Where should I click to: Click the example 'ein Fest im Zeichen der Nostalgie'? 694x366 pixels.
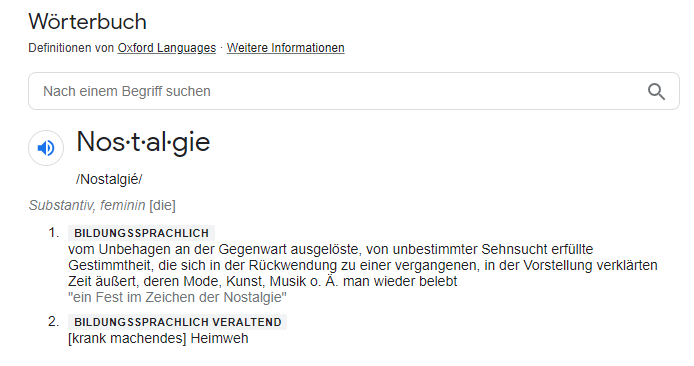(177, 297)
